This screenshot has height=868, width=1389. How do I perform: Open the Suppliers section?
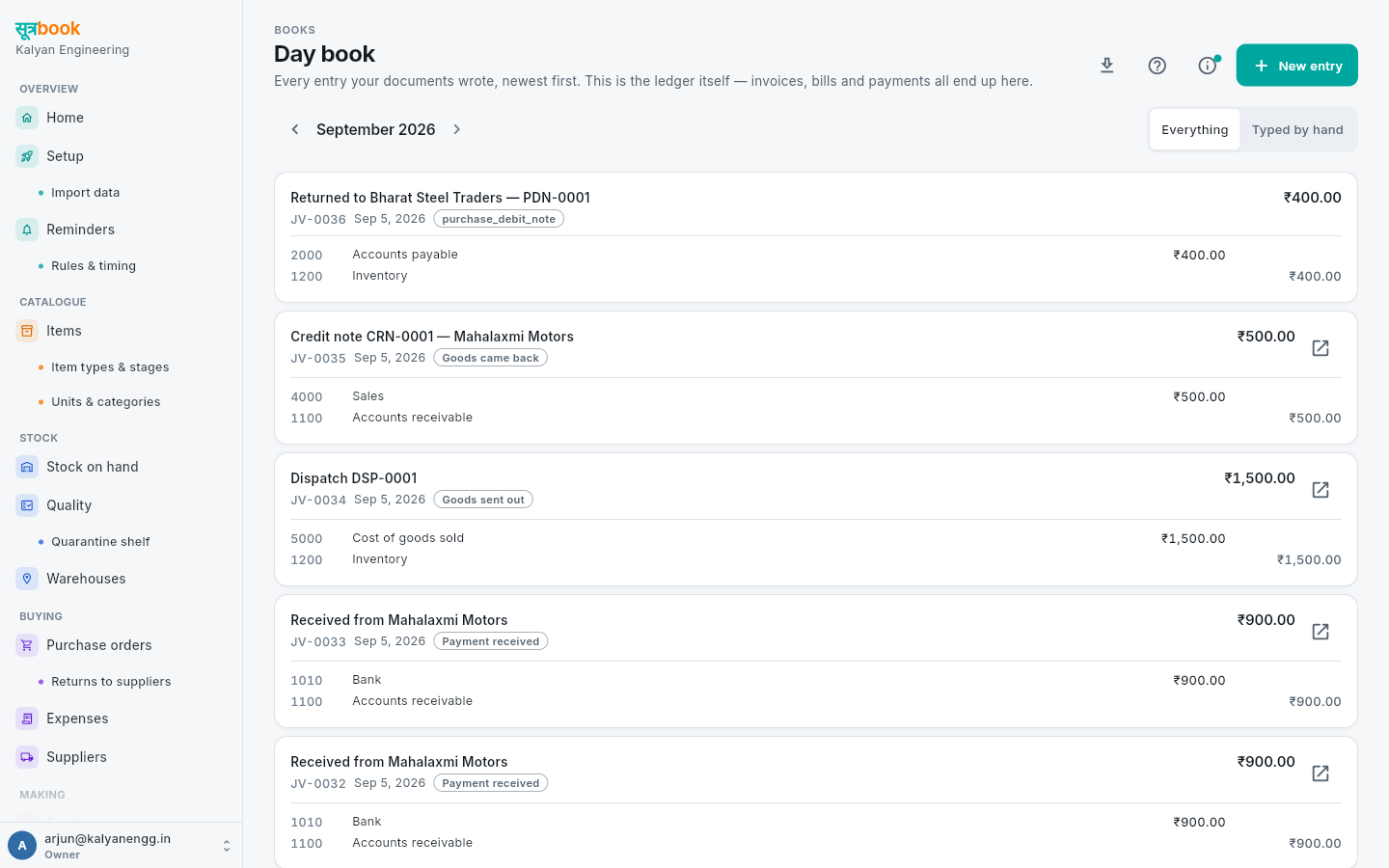coord(76,757)
